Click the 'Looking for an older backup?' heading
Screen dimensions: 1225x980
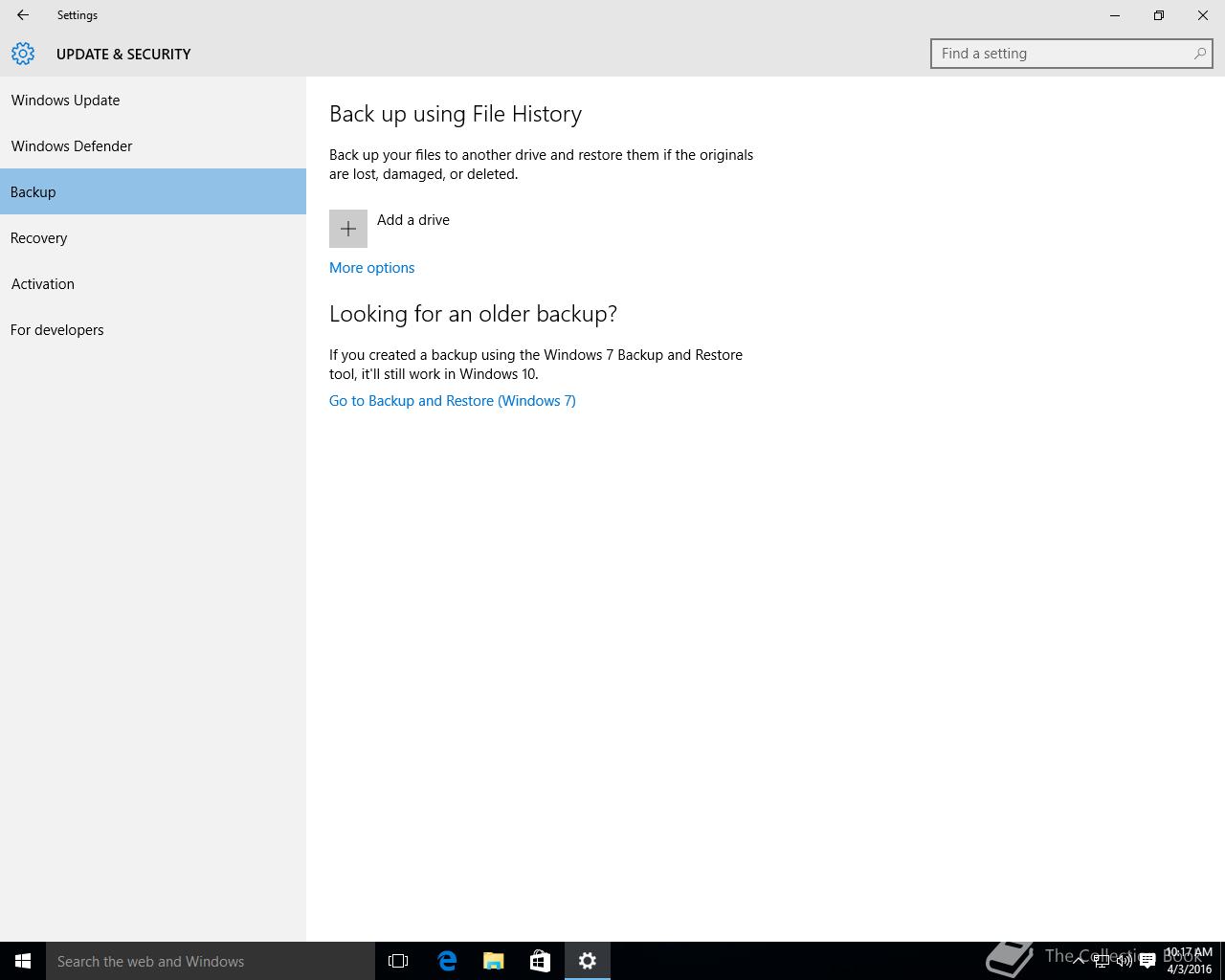(x=474, y=314)
